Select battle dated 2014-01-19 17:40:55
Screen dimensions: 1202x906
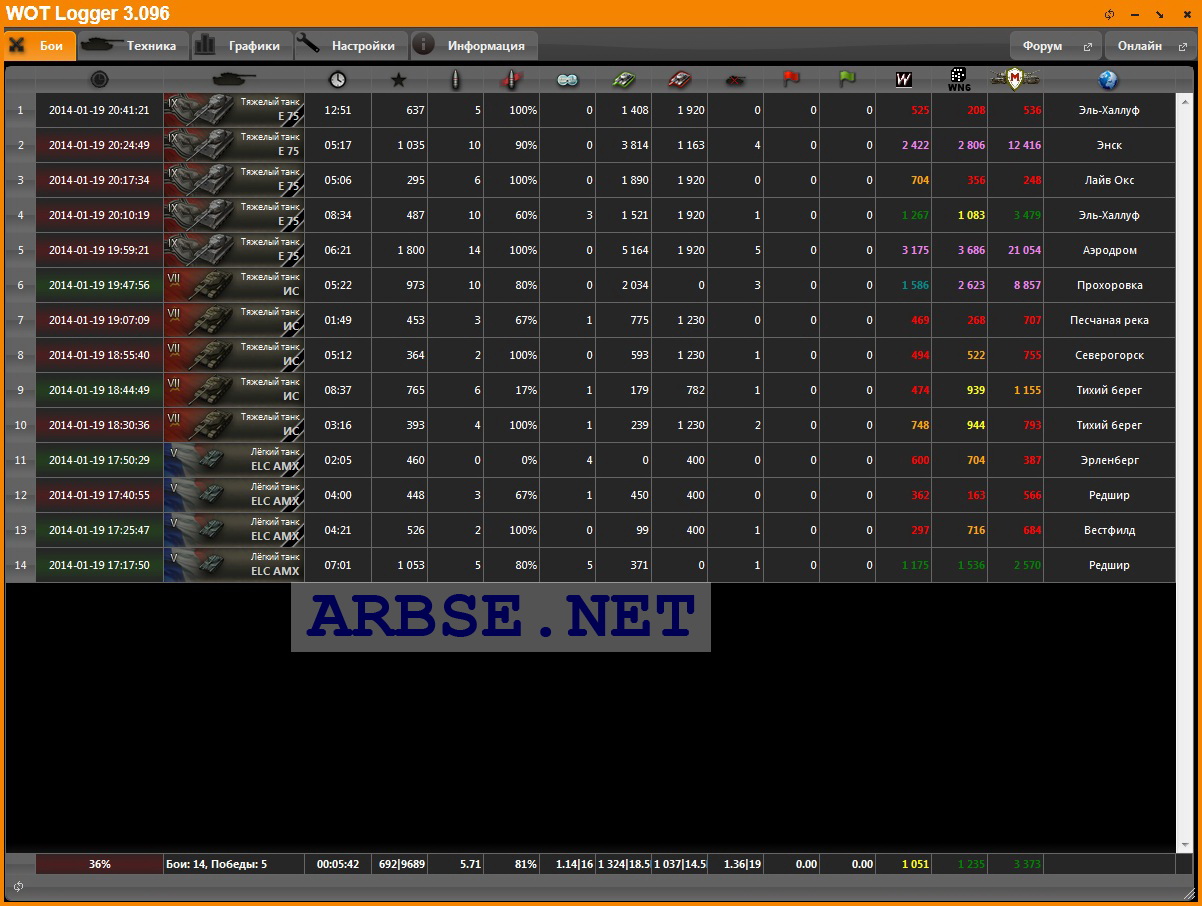[x=99, y=495]
